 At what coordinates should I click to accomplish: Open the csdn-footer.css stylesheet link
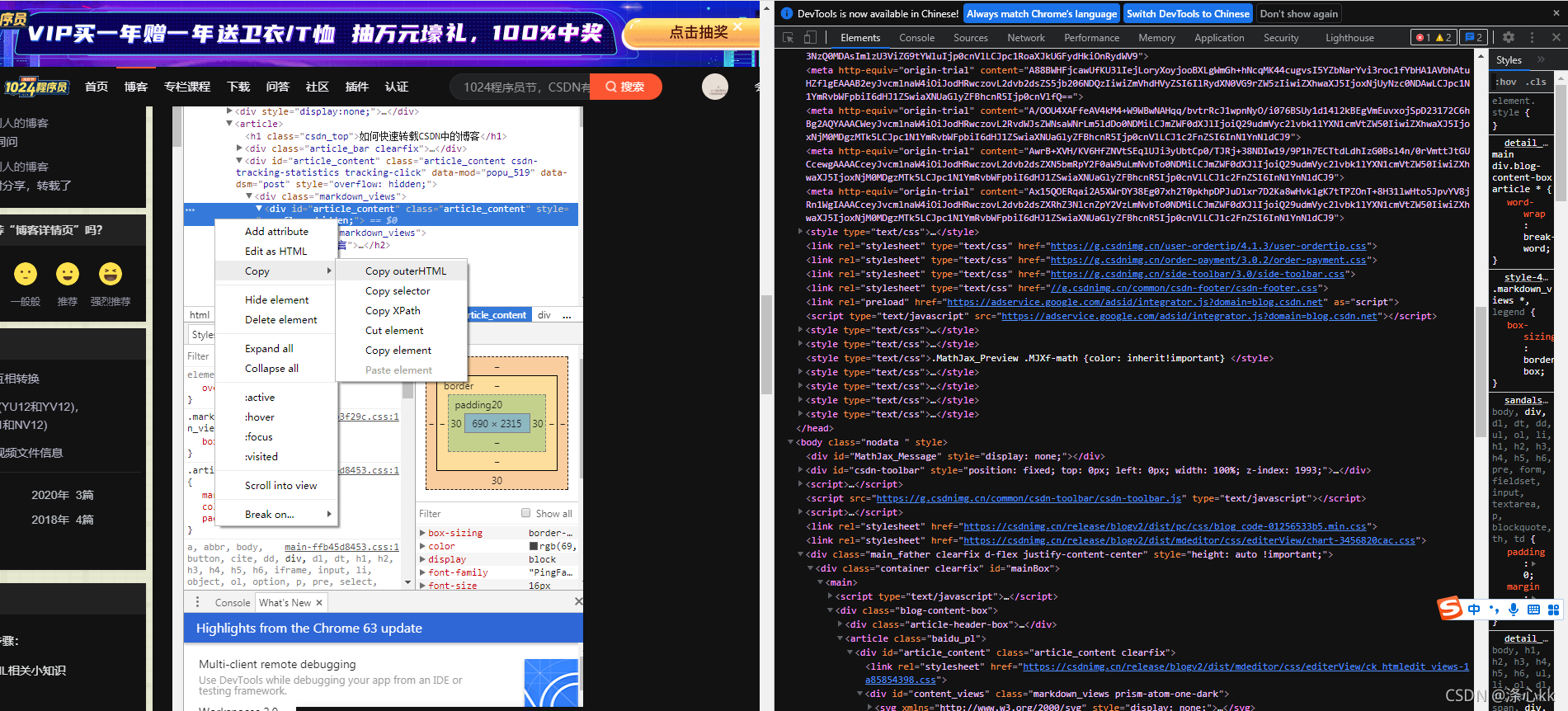1184,288
